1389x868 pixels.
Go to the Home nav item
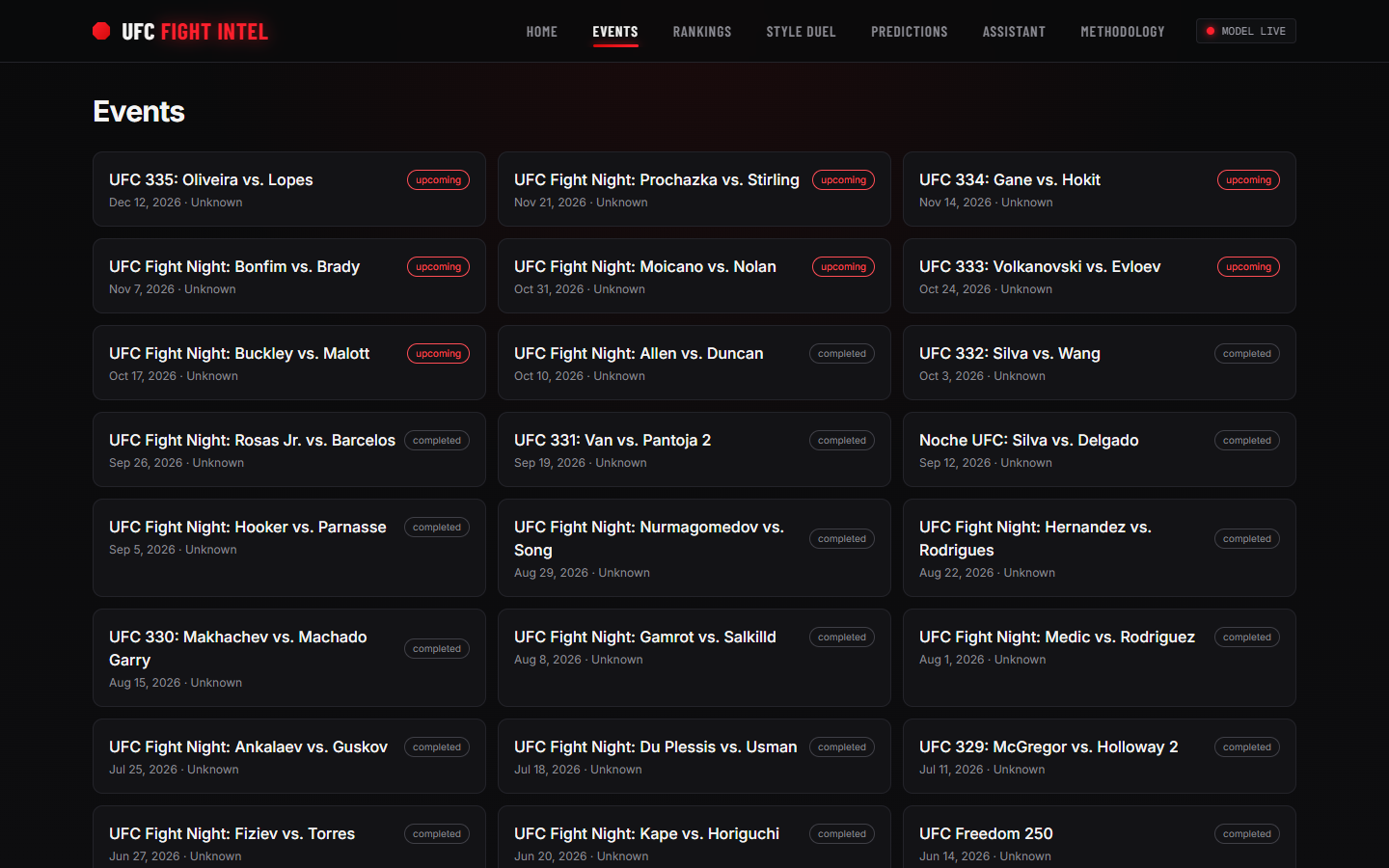click(542, 32)
